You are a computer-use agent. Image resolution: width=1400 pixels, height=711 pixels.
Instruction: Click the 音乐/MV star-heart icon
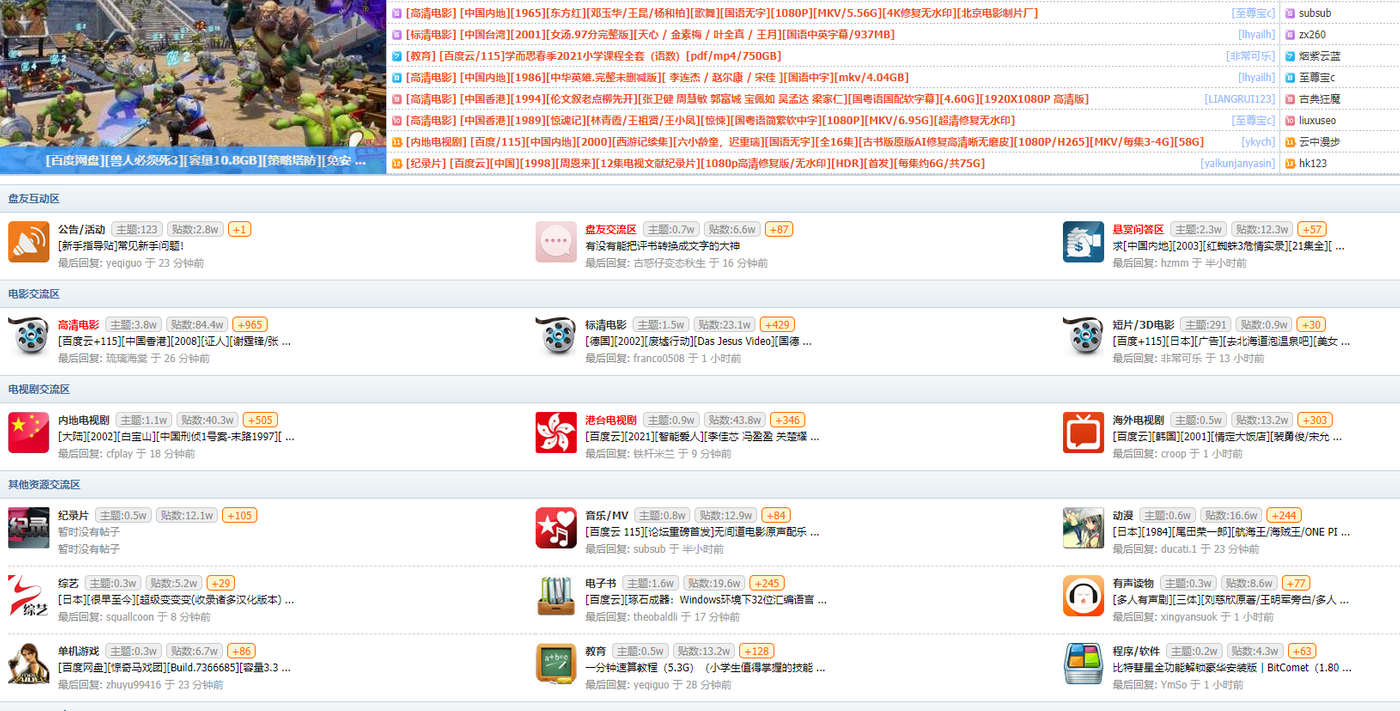click(x=555, y=528)
